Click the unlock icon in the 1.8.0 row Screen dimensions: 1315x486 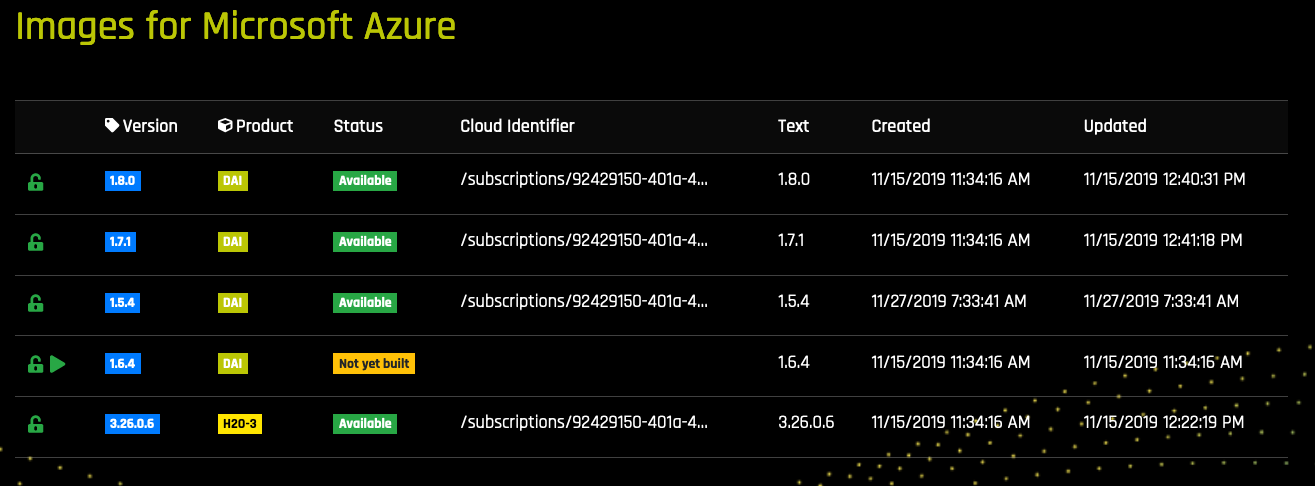pyautogui.click(x=35, y=182)
